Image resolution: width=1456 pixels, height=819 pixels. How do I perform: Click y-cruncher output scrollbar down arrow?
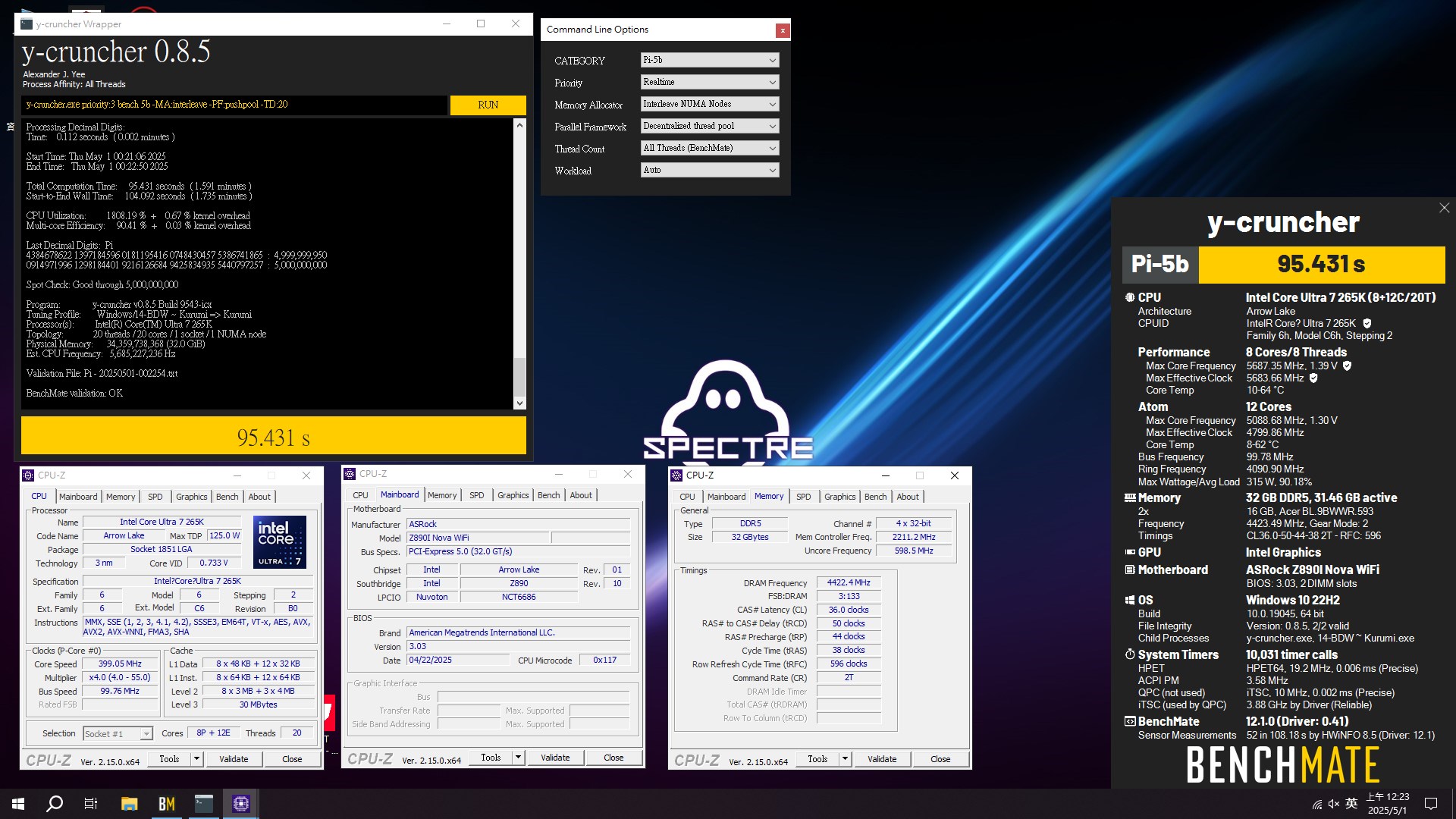[519, 403]
